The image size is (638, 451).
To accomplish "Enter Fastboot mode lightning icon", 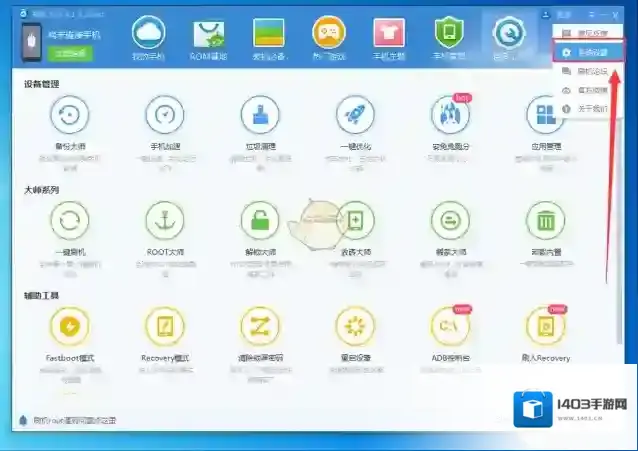I will [x=70, y=326].
